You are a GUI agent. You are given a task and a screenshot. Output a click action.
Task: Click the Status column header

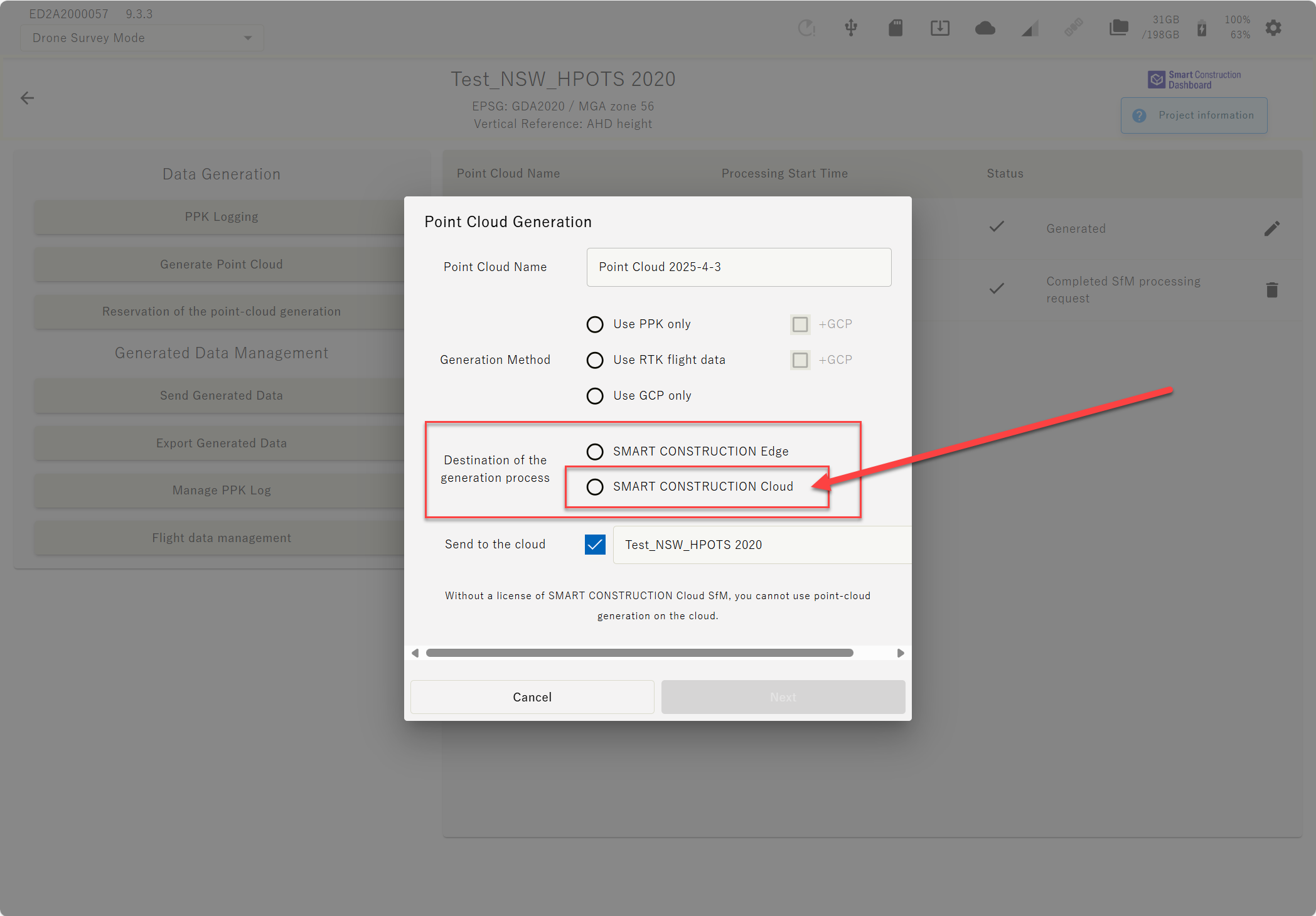(x=1005, y=174)
